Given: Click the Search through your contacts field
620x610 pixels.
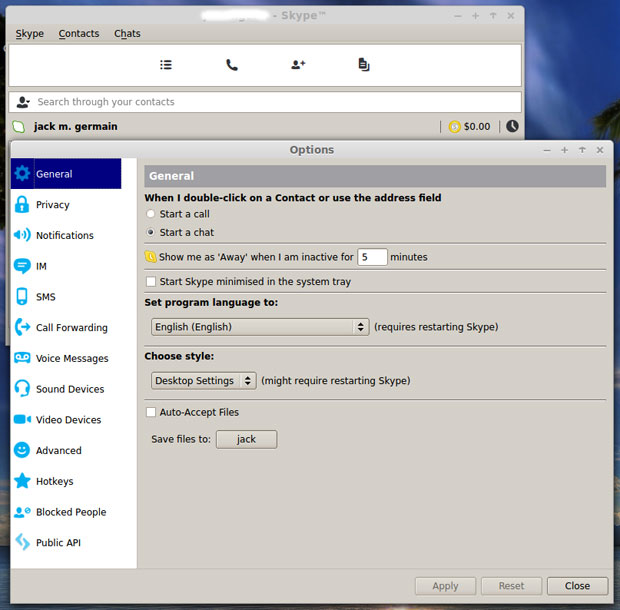Looking at the screenshot, I should [265, 102].
